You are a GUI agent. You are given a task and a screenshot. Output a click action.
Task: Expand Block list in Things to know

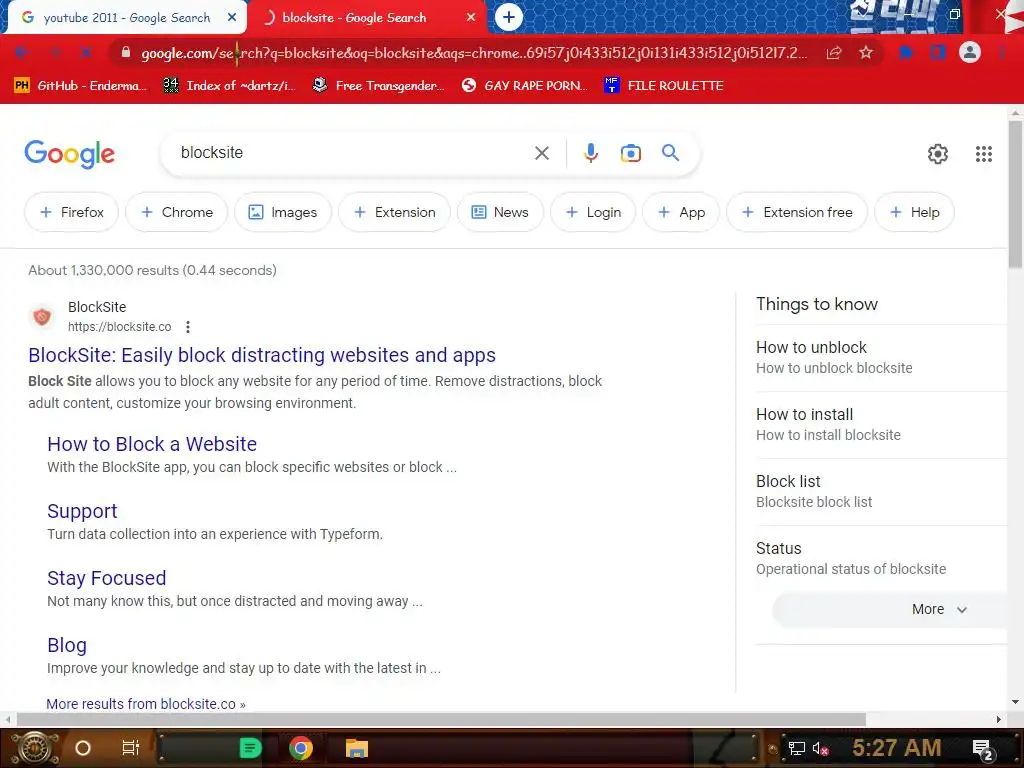pos(881,492)
